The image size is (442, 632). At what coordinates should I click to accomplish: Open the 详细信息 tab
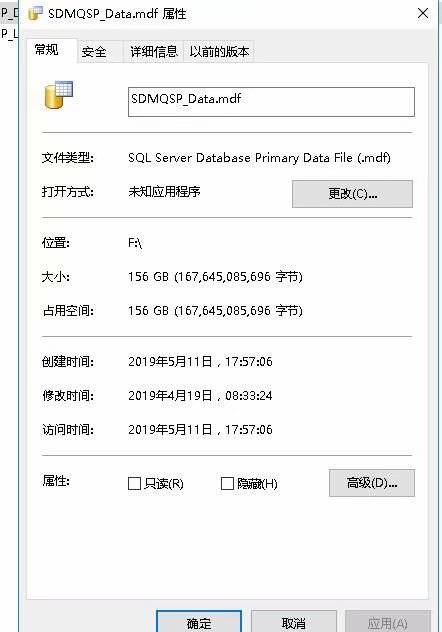pos(154,52)
